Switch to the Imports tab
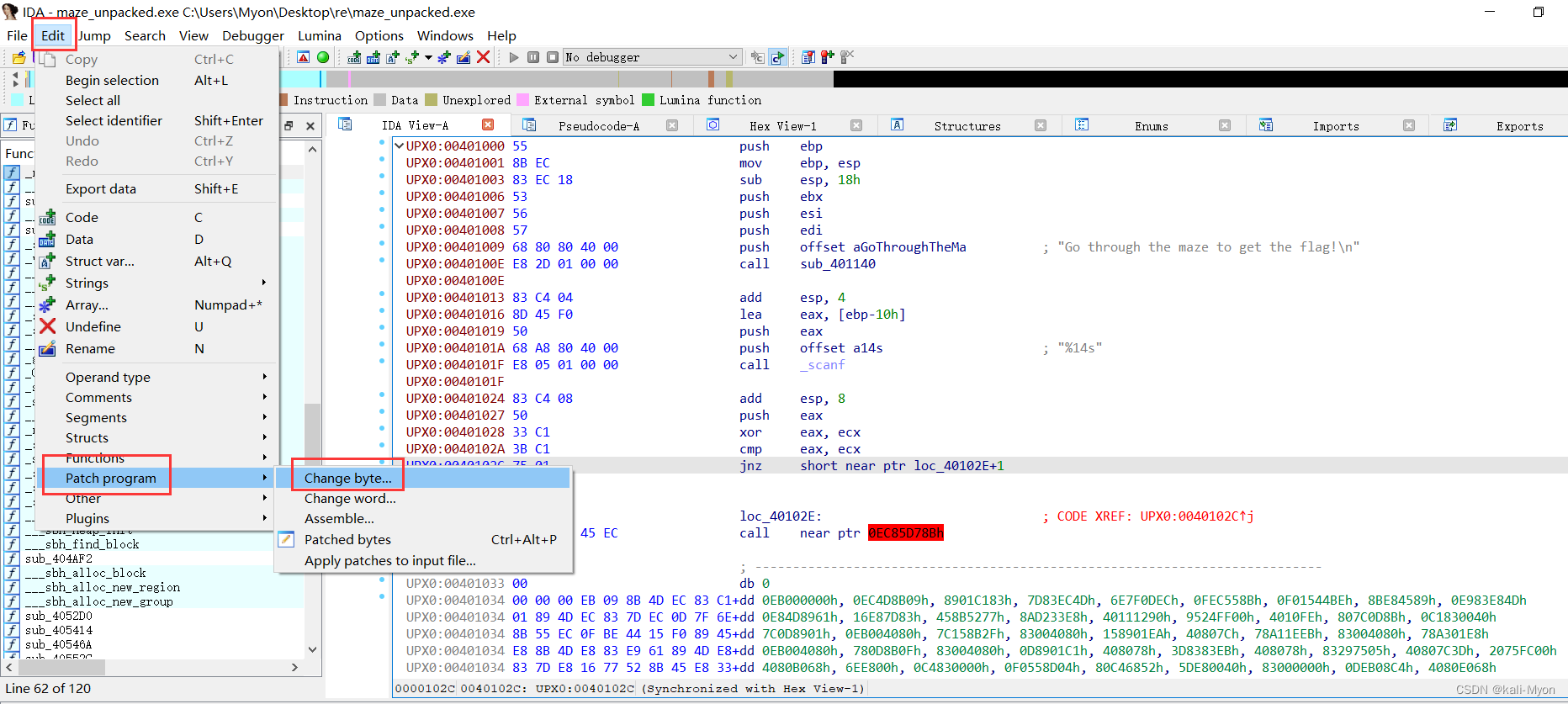1568x704 pixels. tap(1335, 125)
